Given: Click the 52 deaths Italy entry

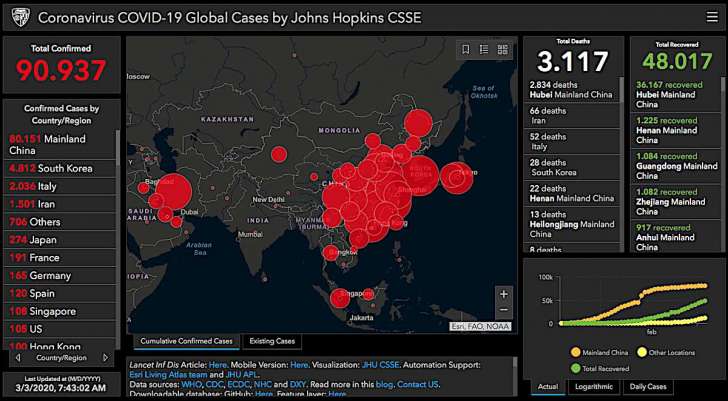Looking at the screenshot, I should (x=572, y=142).
